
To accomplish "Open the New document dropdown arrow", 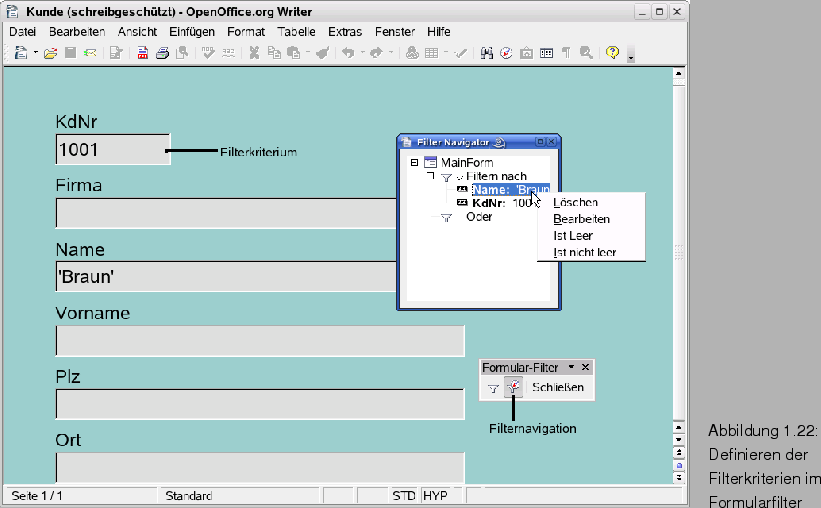I will 35,53.
